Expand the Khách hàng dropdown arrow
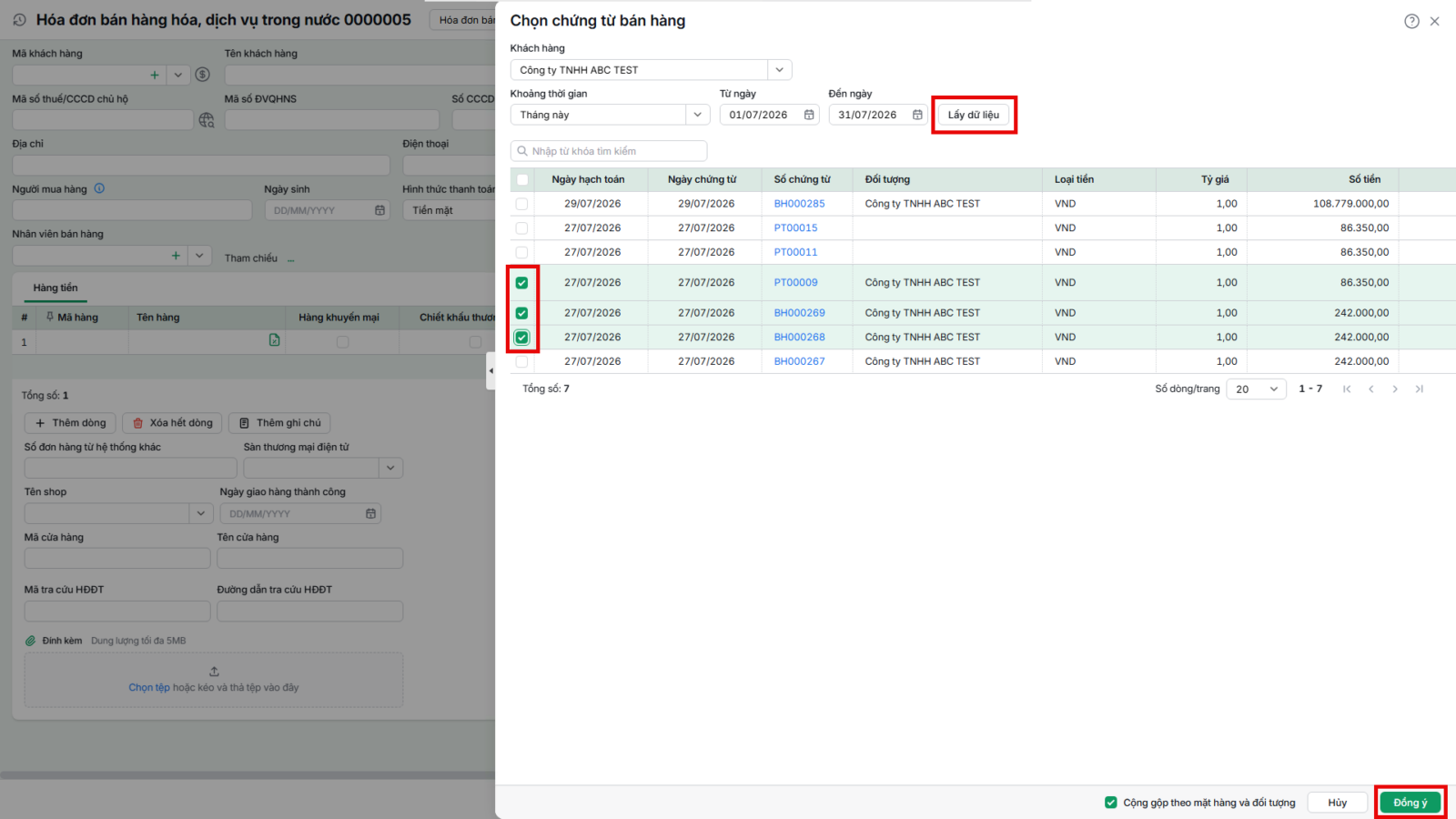 (780, 70)
